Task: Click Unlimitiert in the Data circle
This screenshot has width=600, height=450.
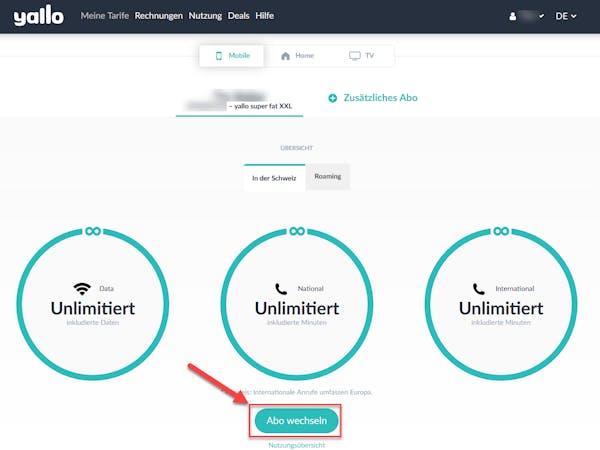Action: click(93, 308)
